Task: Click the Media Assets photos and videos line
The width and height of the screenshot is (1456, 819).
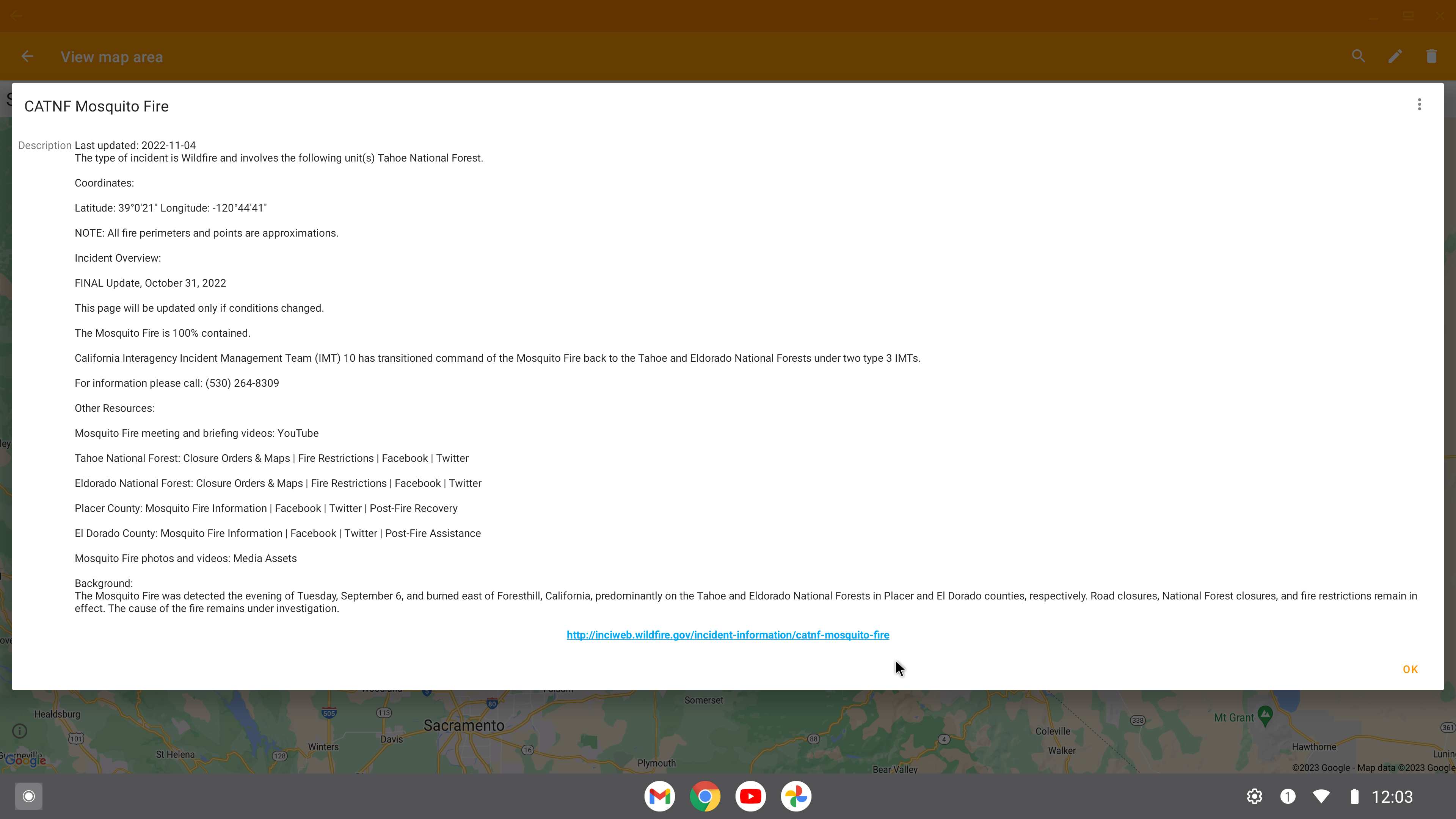Action: pyautogui.click(x=185, y=559)
